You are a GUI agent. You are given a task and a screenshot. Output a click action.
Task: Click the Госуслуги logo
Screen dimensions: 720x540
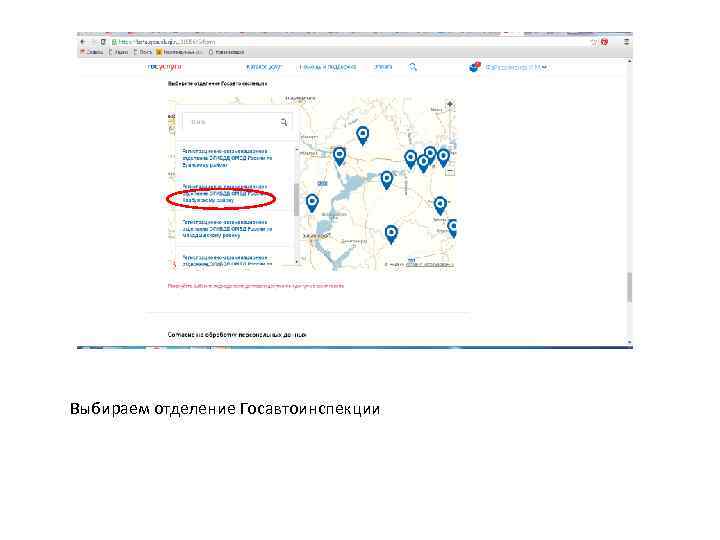tap(164, 67)
